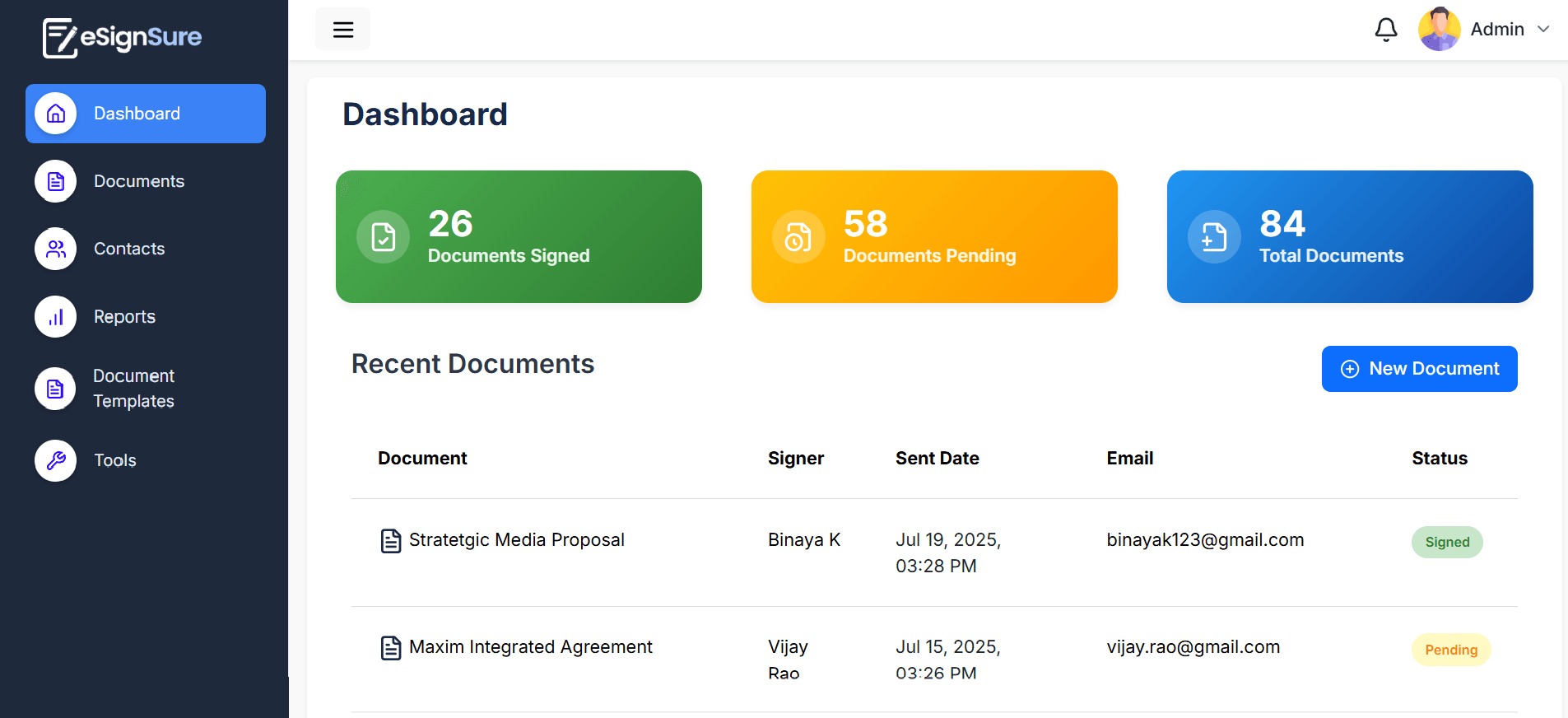Click the Contacts people icon
The height and width of the screenshot is (718, 1568).
(x=56, y=249)
